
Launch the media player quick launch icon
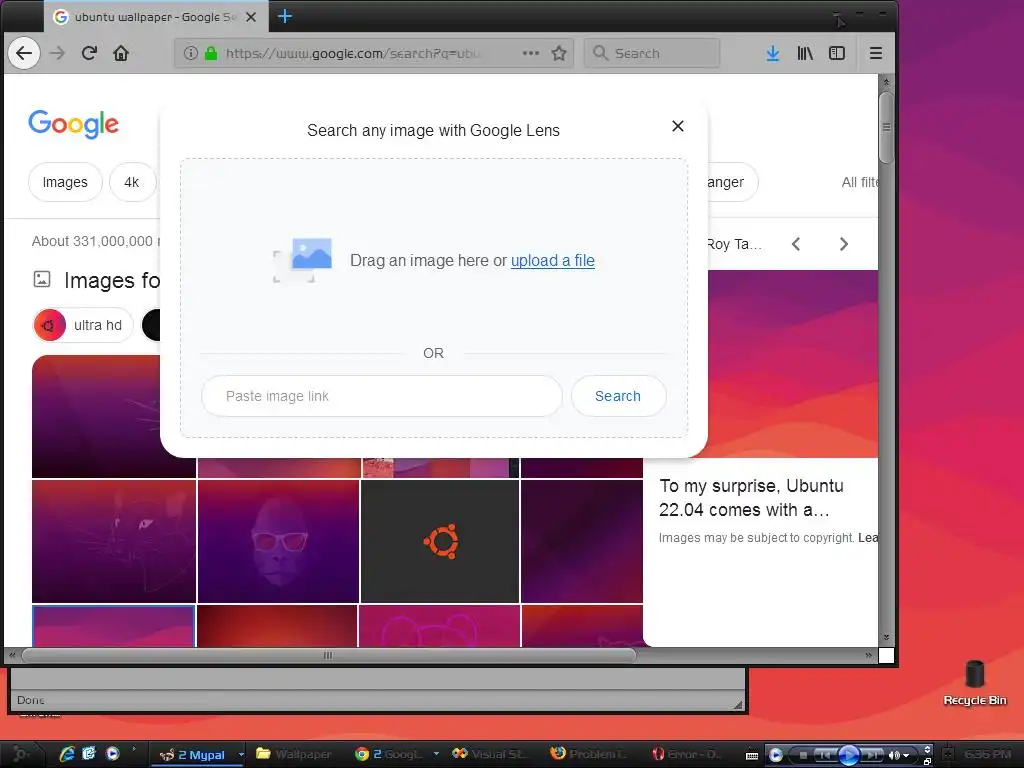click(112, 754)
